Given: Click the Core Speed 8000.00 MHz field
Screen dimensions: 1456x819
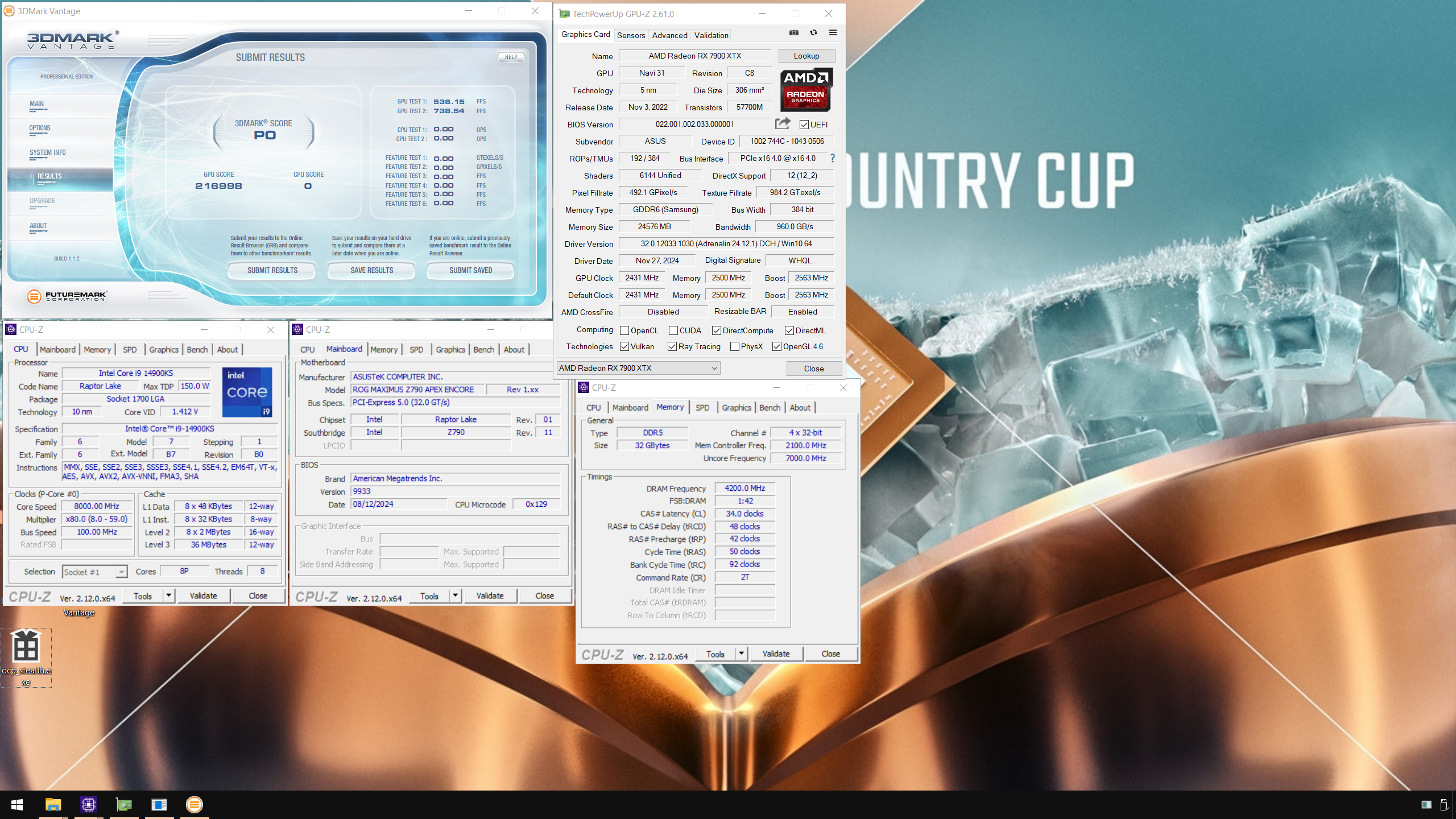Looking at the screenshot, I should coord(97,506).
